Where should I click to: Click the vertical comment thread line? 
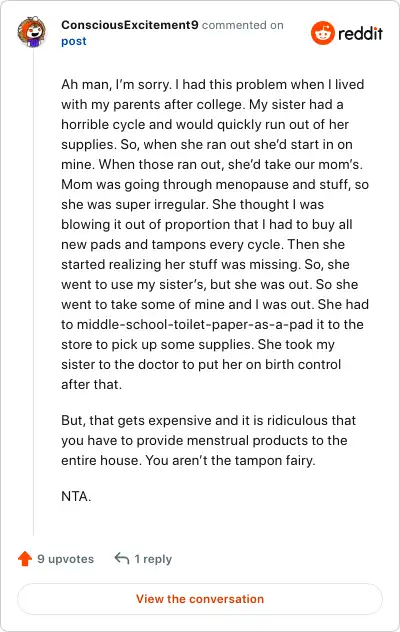(33, 292)
